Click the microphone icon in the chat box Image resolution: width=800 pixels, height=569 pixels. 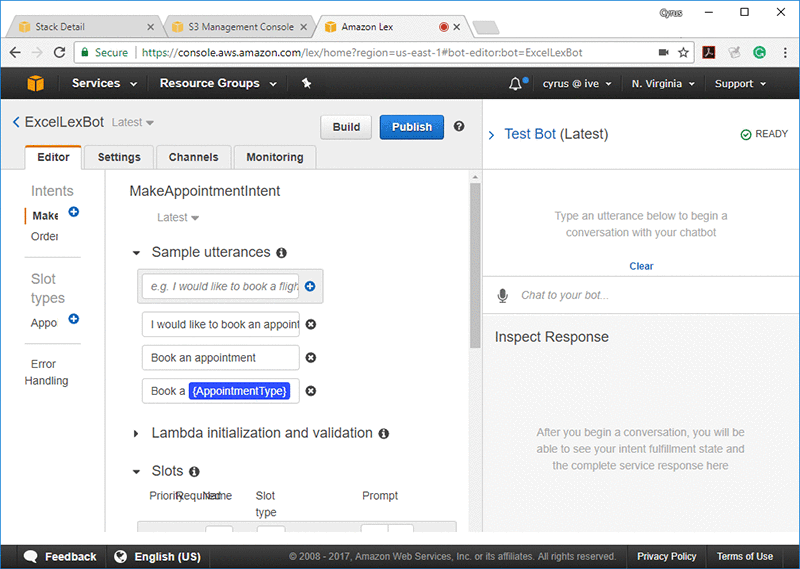coord(503,295)
